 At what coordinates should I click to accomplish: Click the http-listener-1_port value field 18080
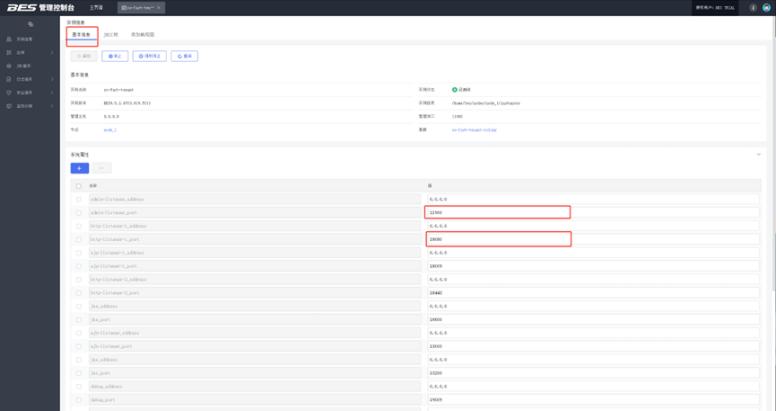593,240
